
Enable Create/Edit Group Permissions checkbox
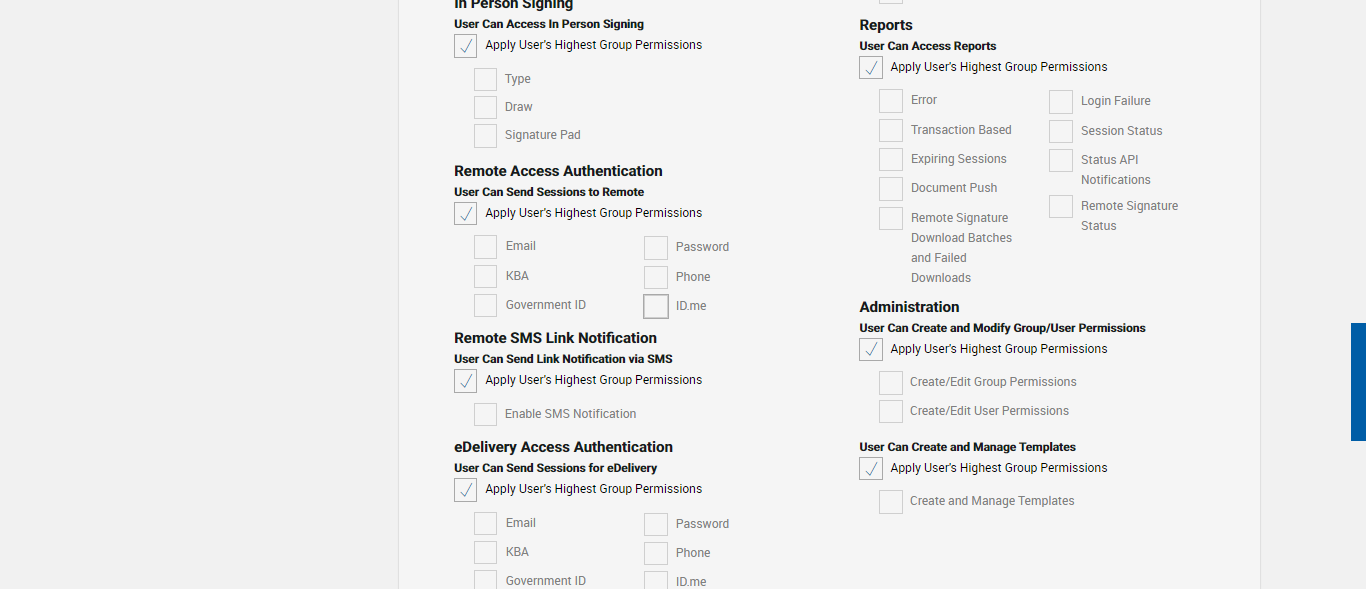(x=891, y=383)
